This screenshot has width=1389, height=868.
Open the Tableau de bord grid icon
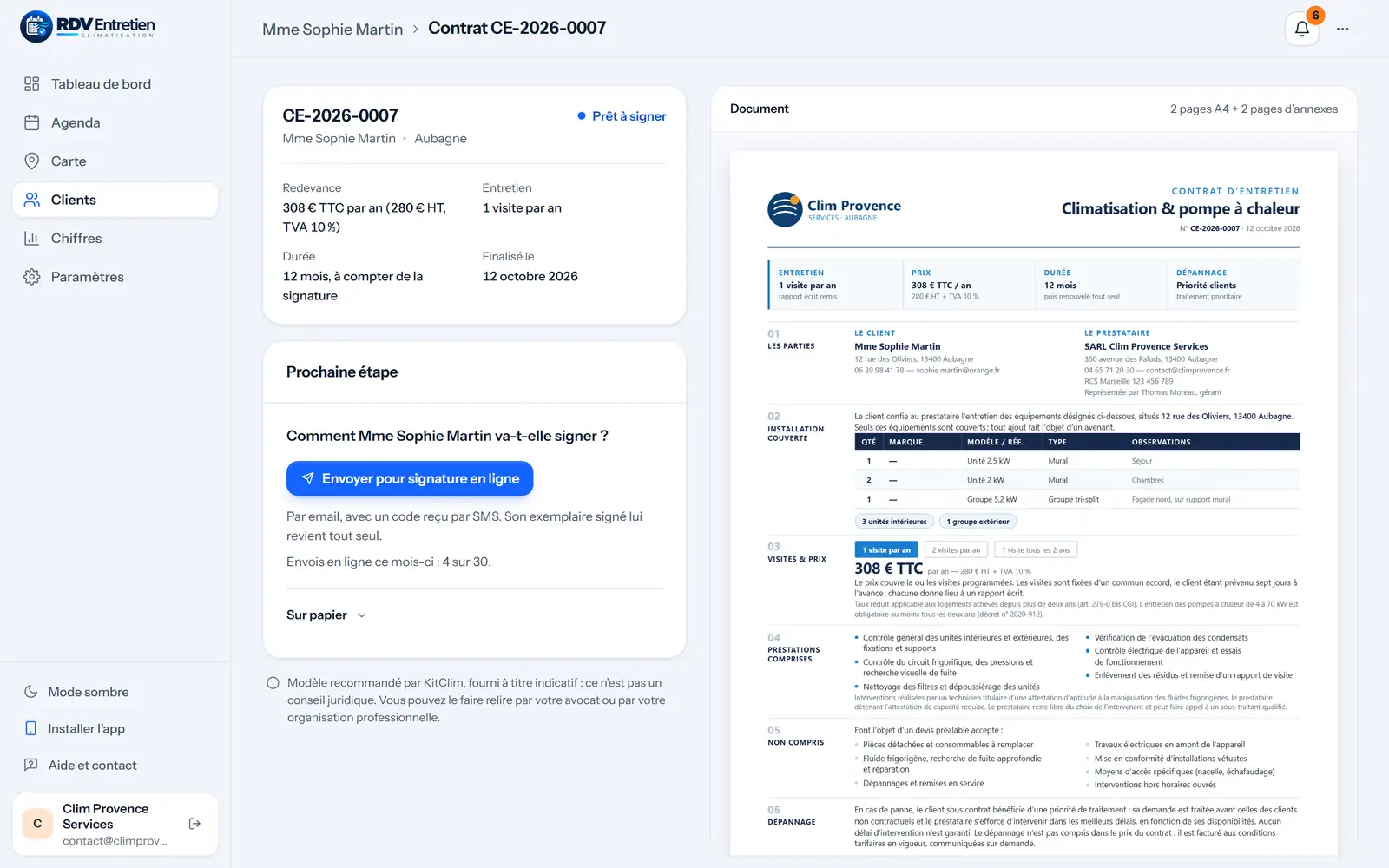tap(32, 84)
